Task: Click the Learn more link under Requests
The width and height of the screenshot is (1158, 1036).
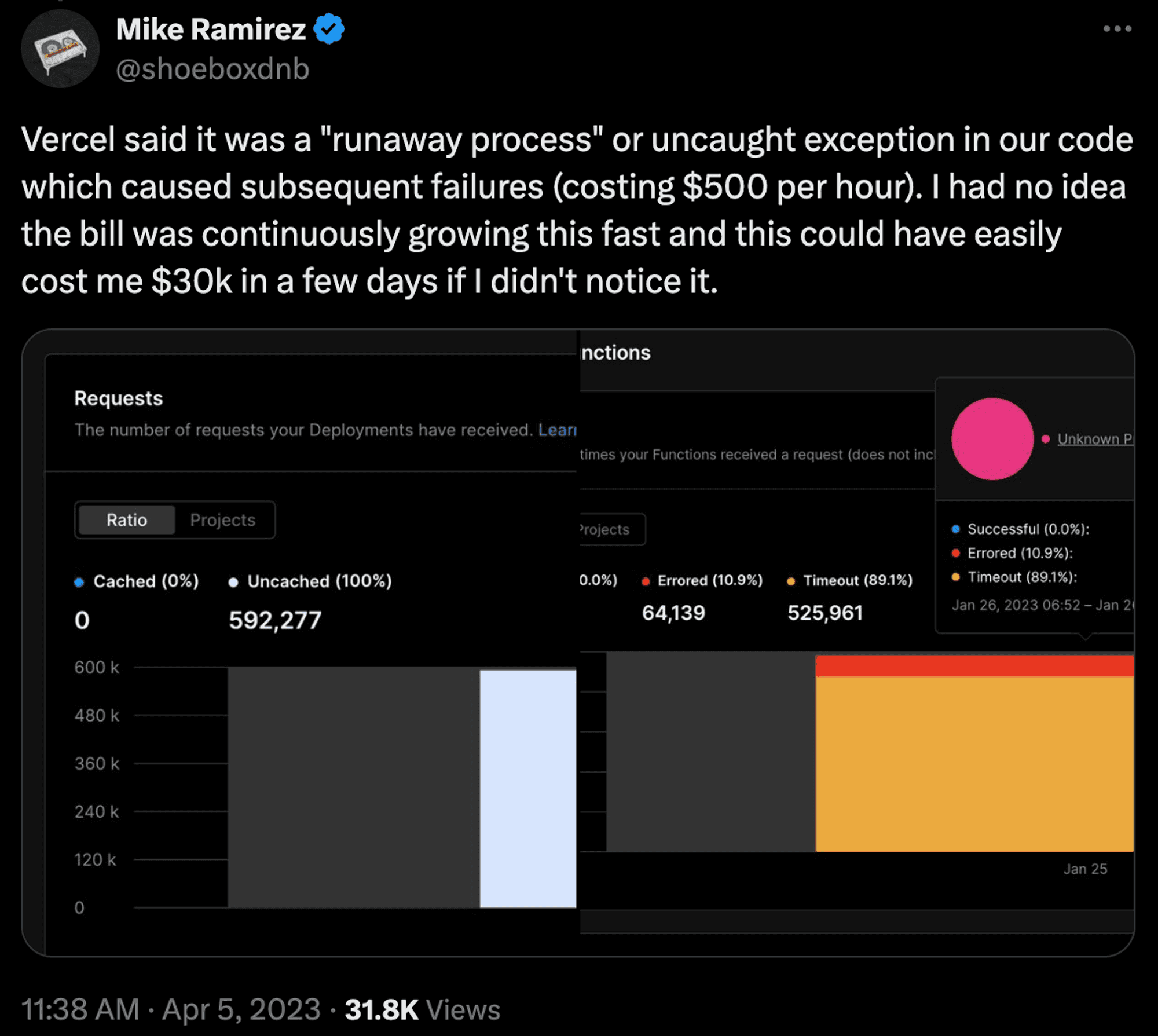Action: click(557, 430)
